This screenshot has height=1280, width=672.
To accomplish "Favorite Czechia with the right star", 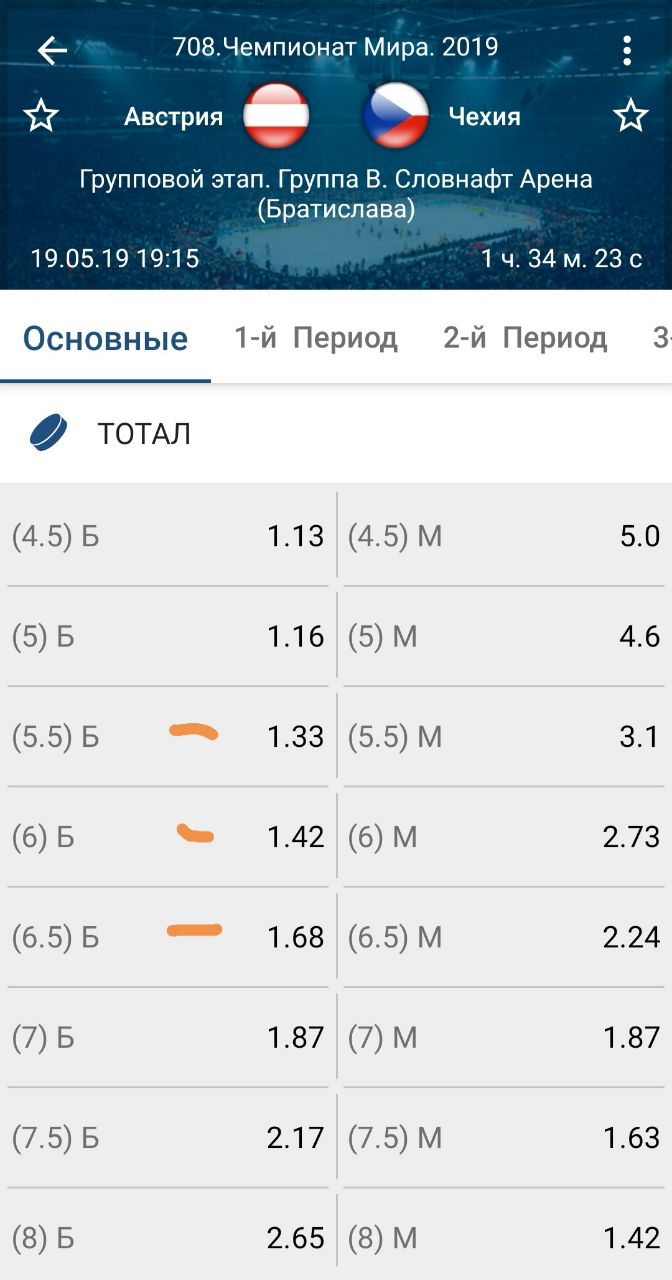I will pyautogui.click(x=631, y=117).
